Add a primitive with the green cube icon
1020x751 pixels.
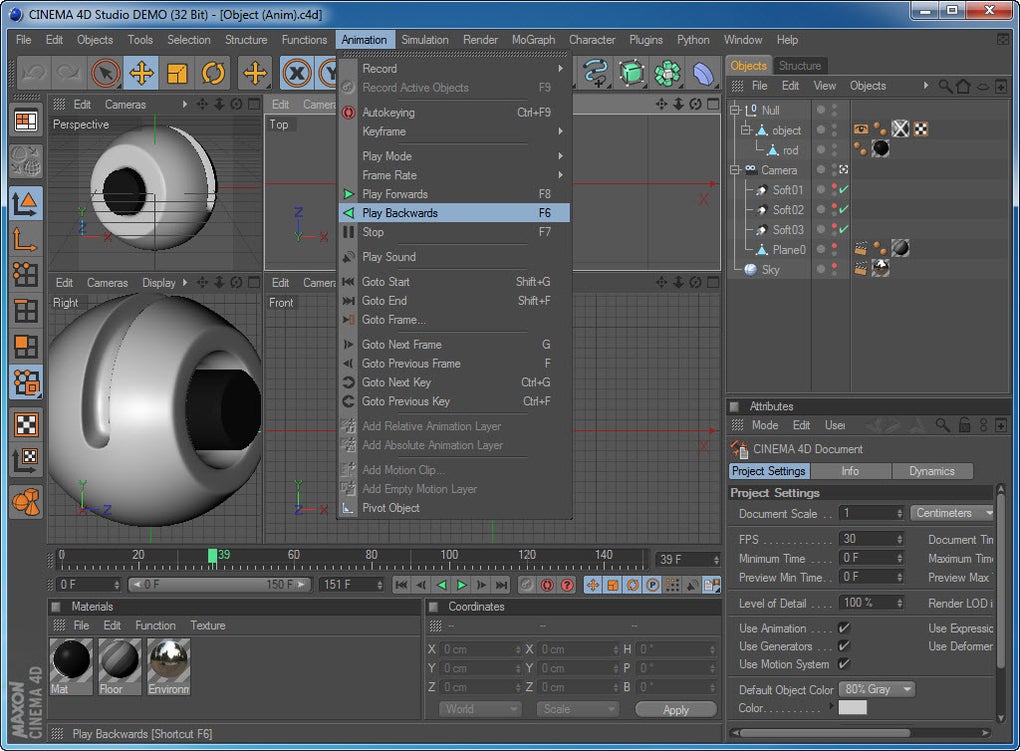631,73
